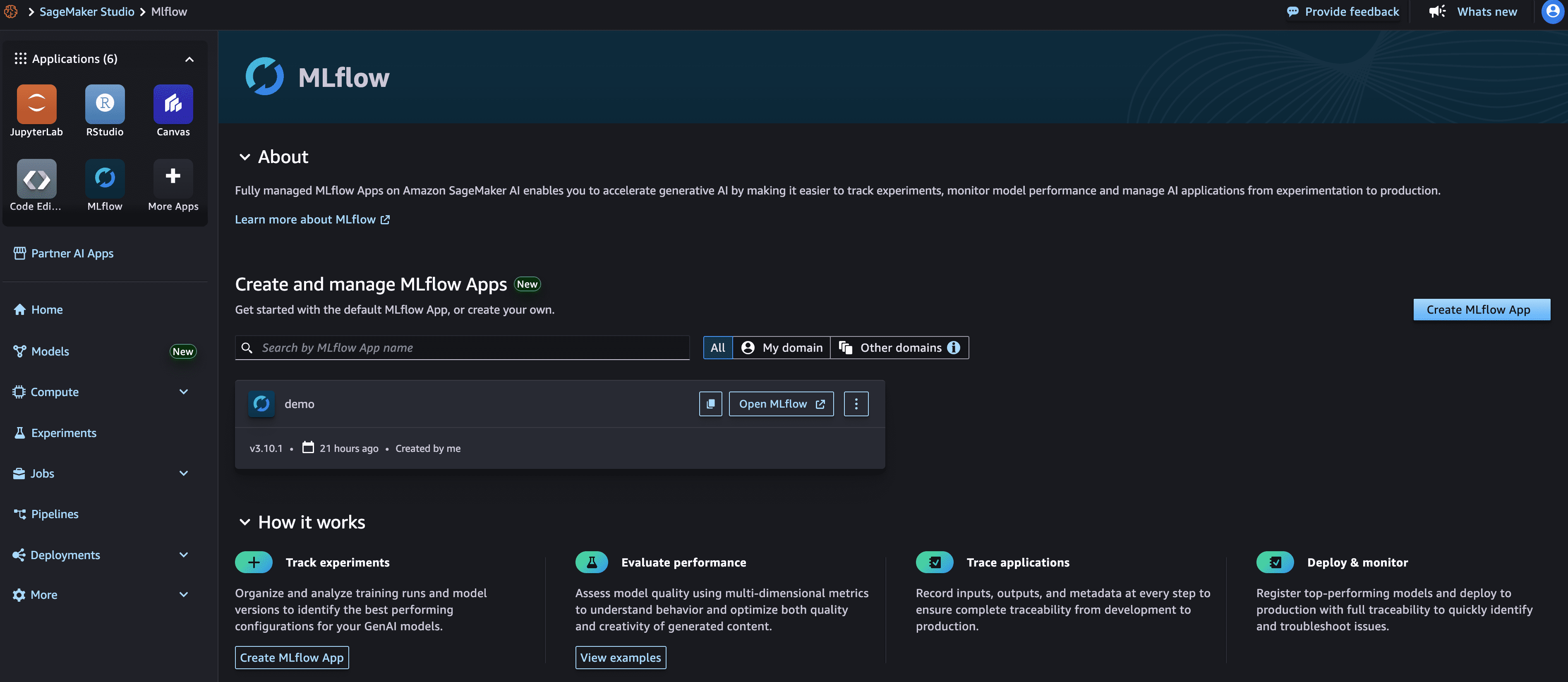Collapse the About section
The image size is (1568, 682).
pyautogui.click(x=245, y=157)
